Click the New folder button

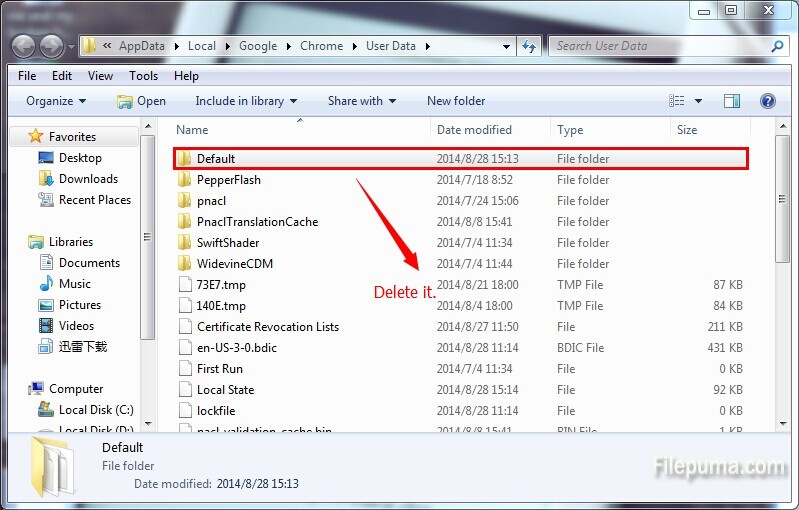point(456,101)
